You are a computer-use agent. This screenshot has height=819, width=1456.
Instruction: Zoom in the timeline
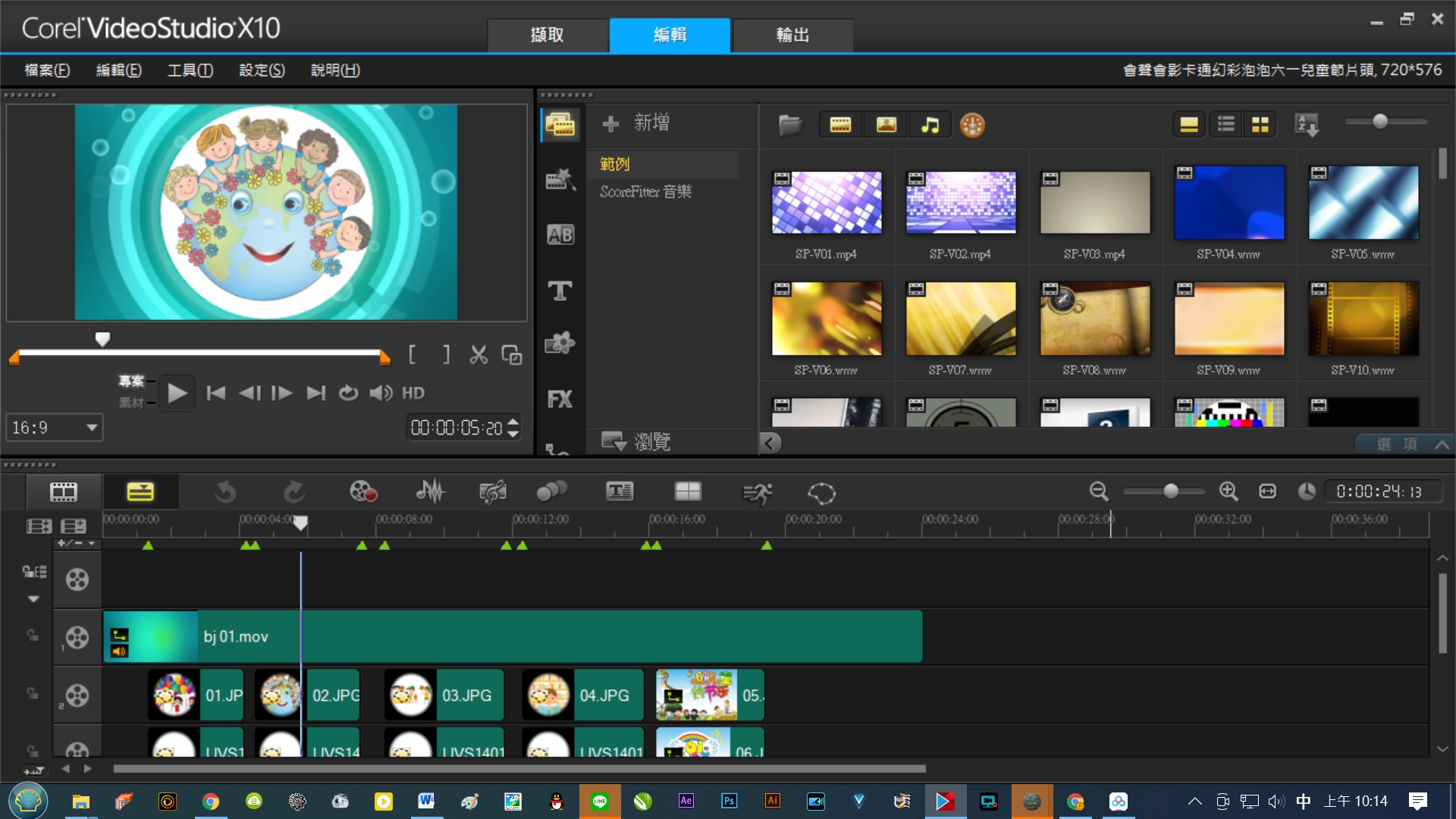tap(1228, 491)
